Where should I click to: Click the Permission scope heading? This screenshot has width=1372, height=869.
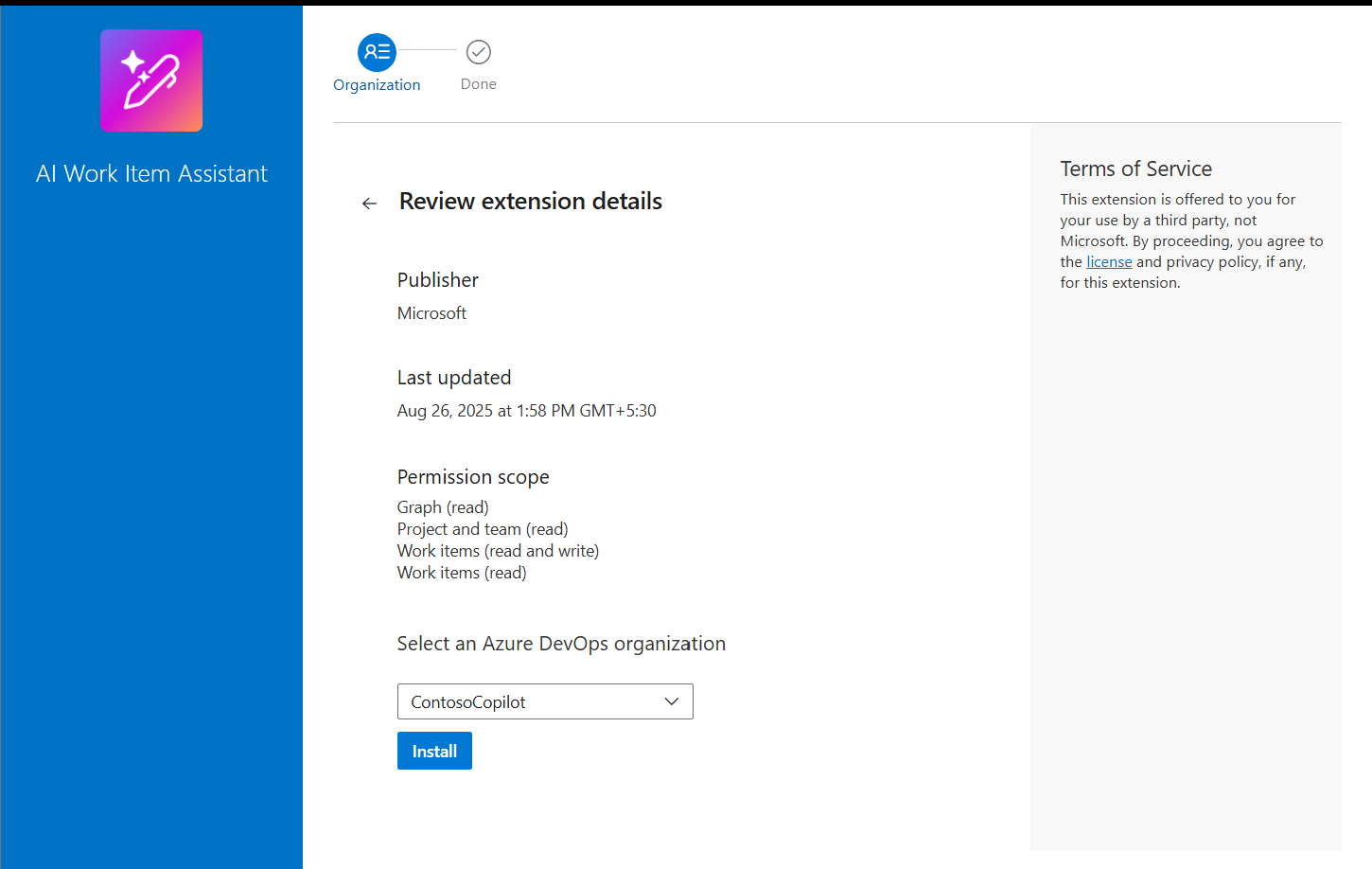pos(473,477)
